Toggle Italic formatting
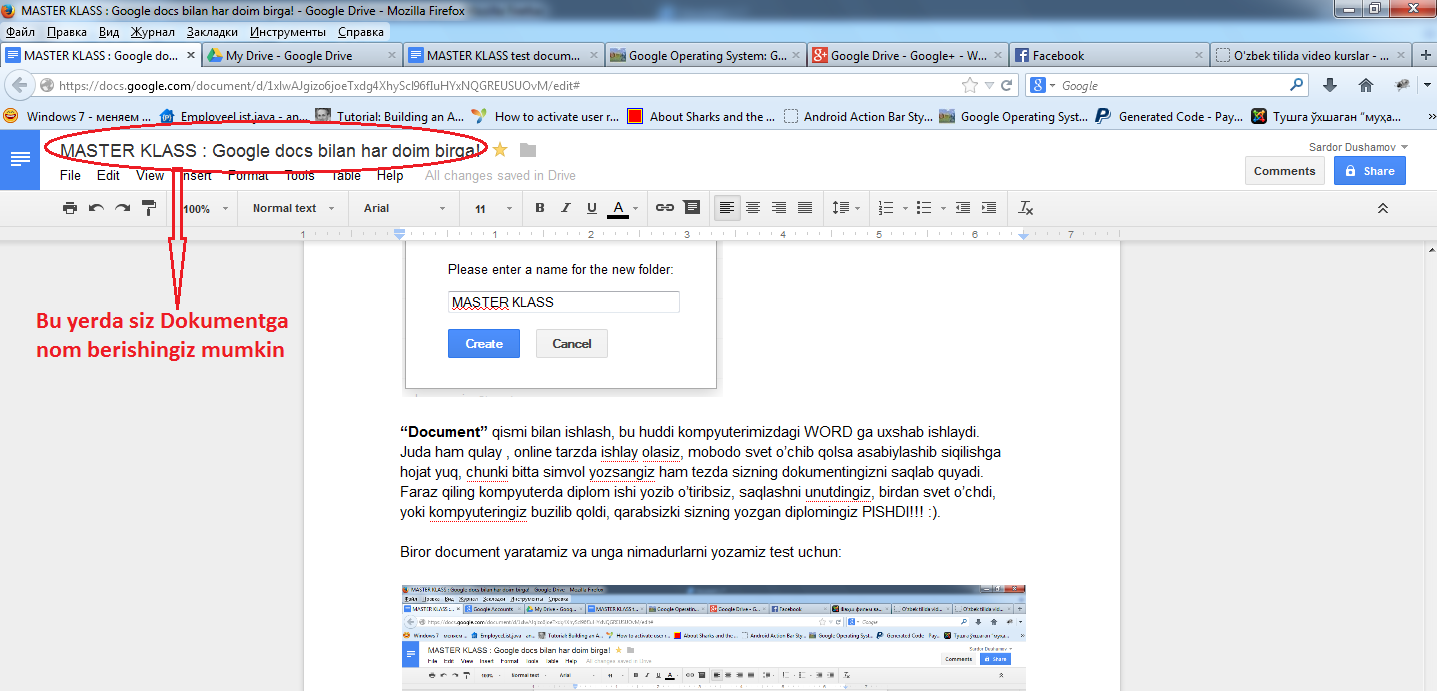This screenshot has height=691, width=1437. point(566,208)
